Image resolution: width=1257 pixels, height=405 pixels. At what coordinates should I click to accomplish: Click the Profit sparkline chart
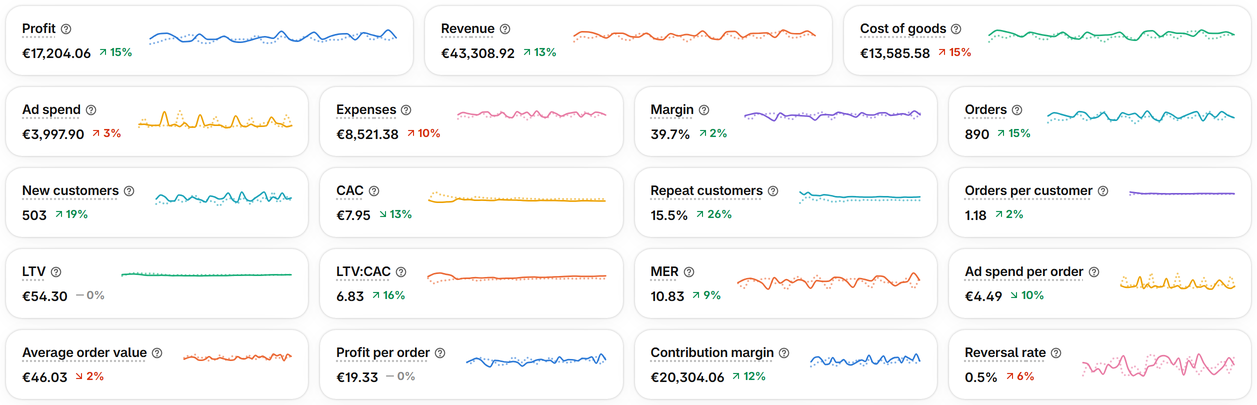pos(273,38)
